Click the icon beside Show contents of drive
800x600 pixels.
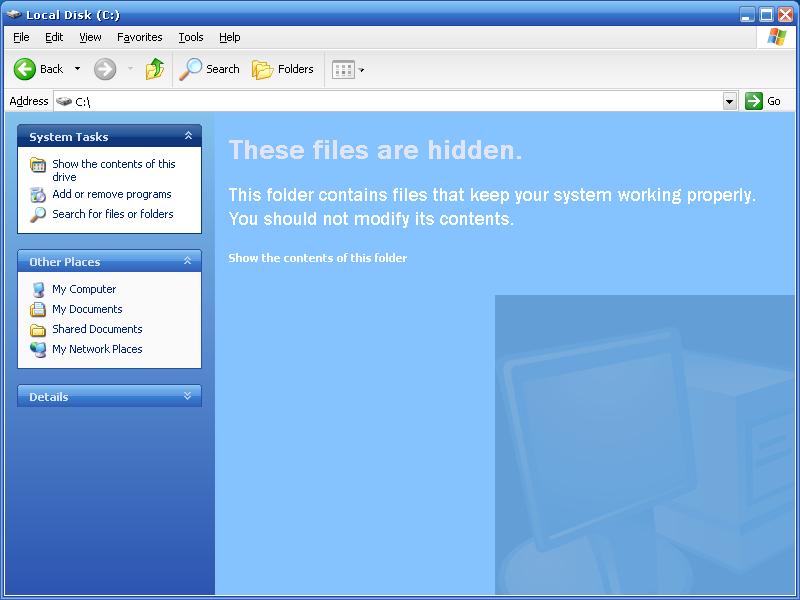coord(38,165)
